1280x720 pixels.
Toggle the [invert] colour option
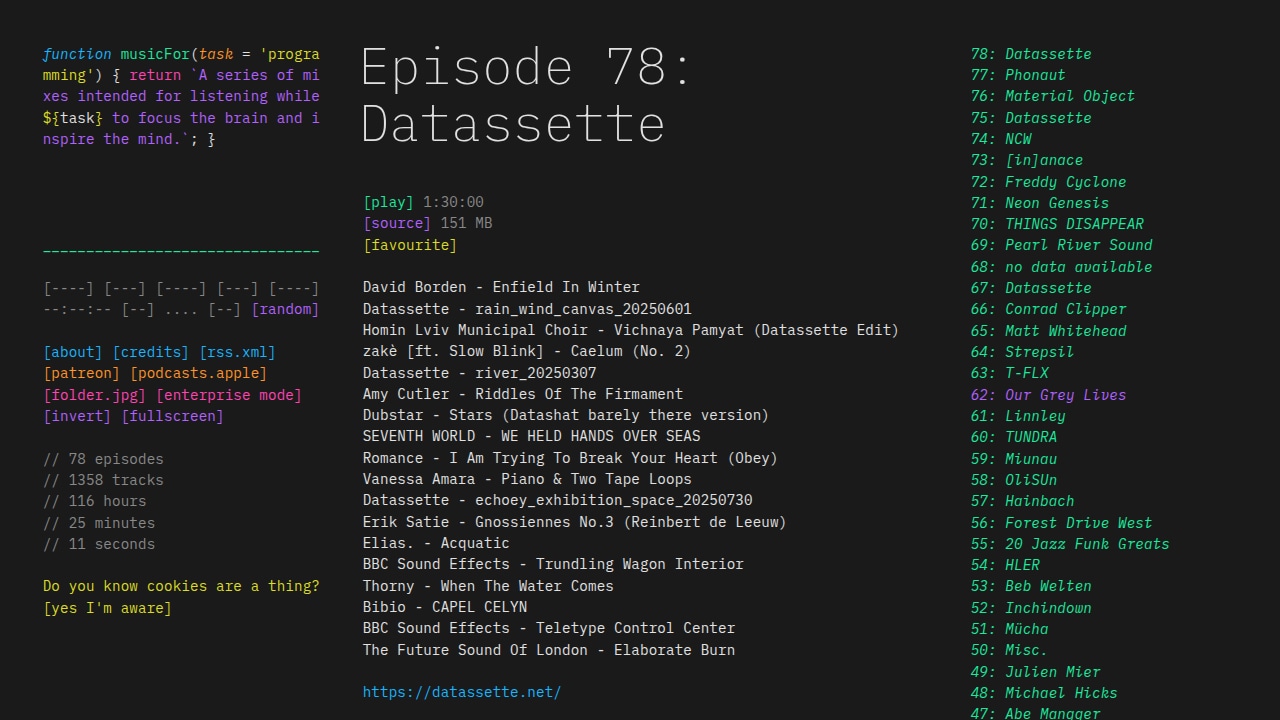[x=78, y=416]
